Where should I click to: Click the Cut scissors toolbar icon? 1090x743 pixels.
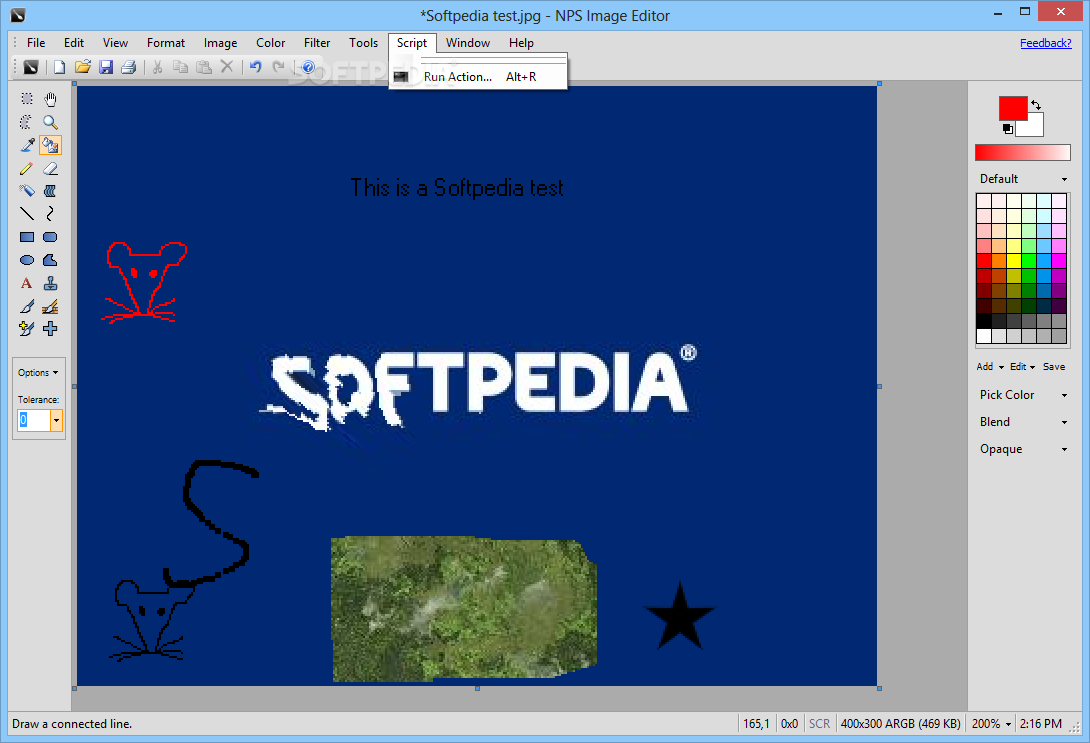click(158, 67)
